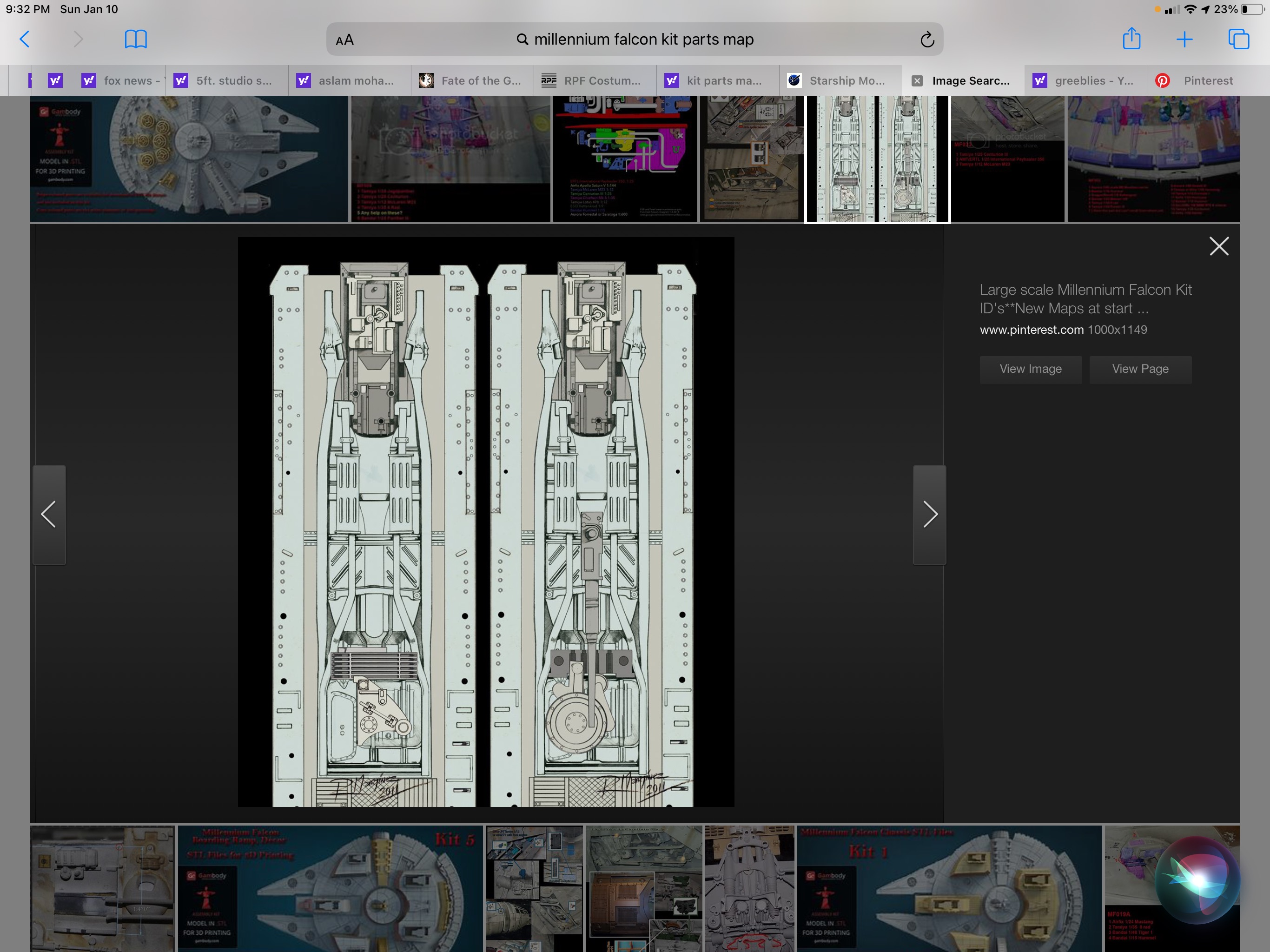
Task: Tap the Siri orb
Action: tap(1197, 879)
